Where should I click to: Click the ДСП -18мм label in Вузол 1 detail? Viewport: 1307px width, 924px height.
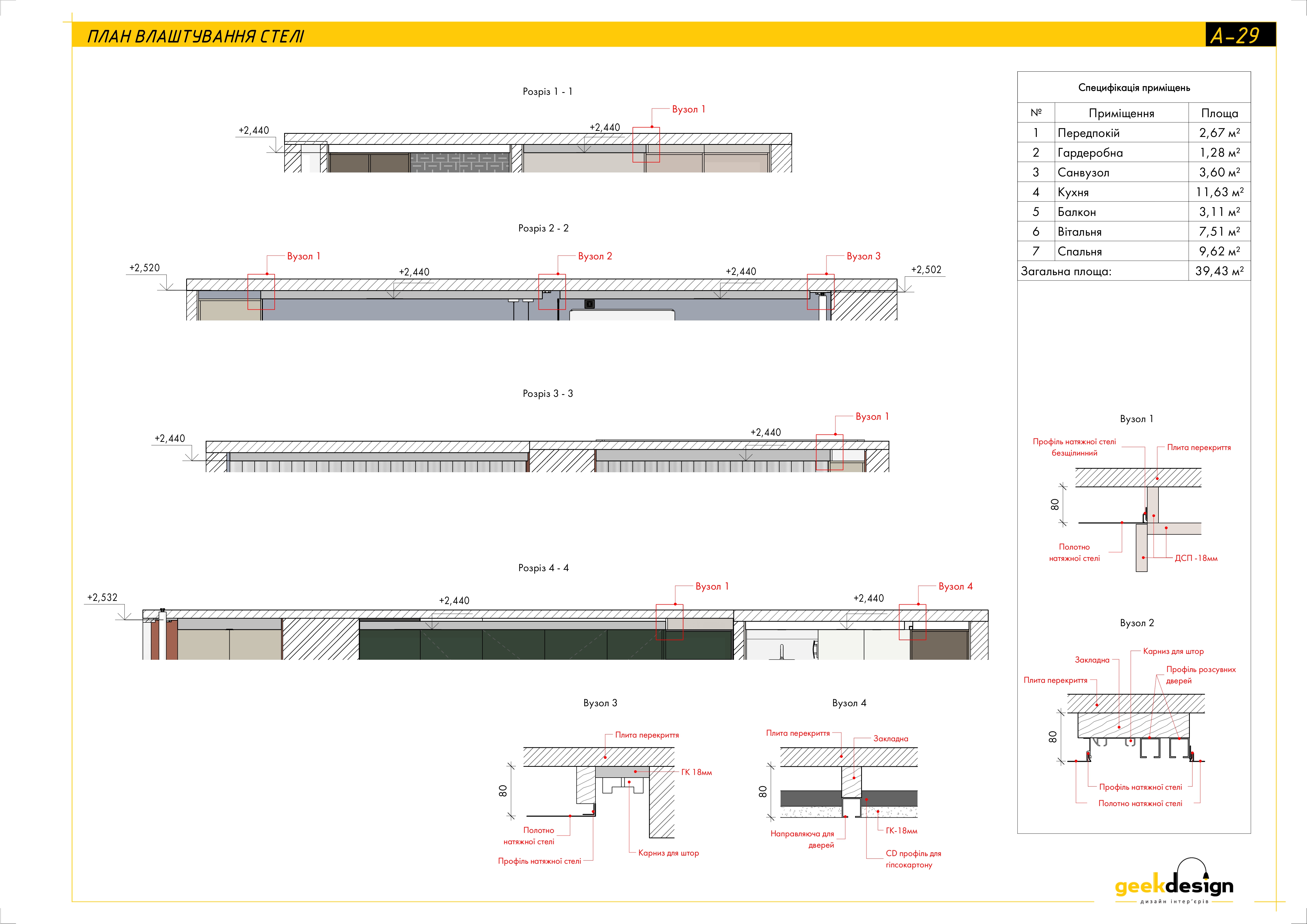tap(1195, 559)
